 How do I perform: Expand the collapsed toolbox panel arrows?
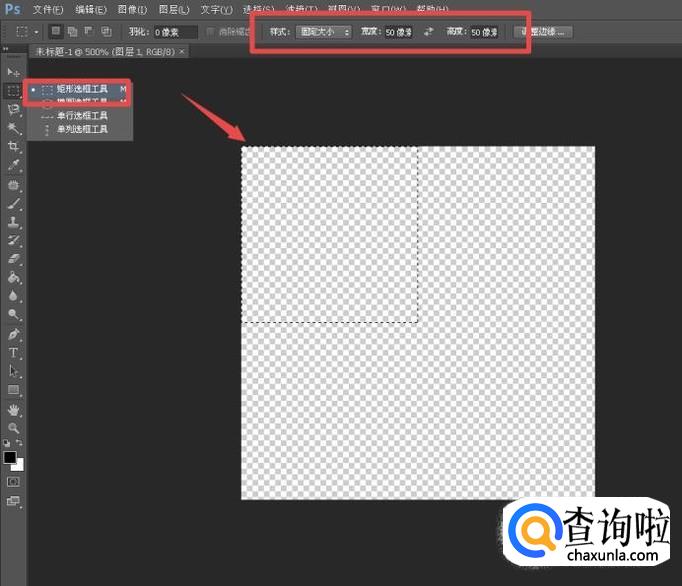pos(6,49)
